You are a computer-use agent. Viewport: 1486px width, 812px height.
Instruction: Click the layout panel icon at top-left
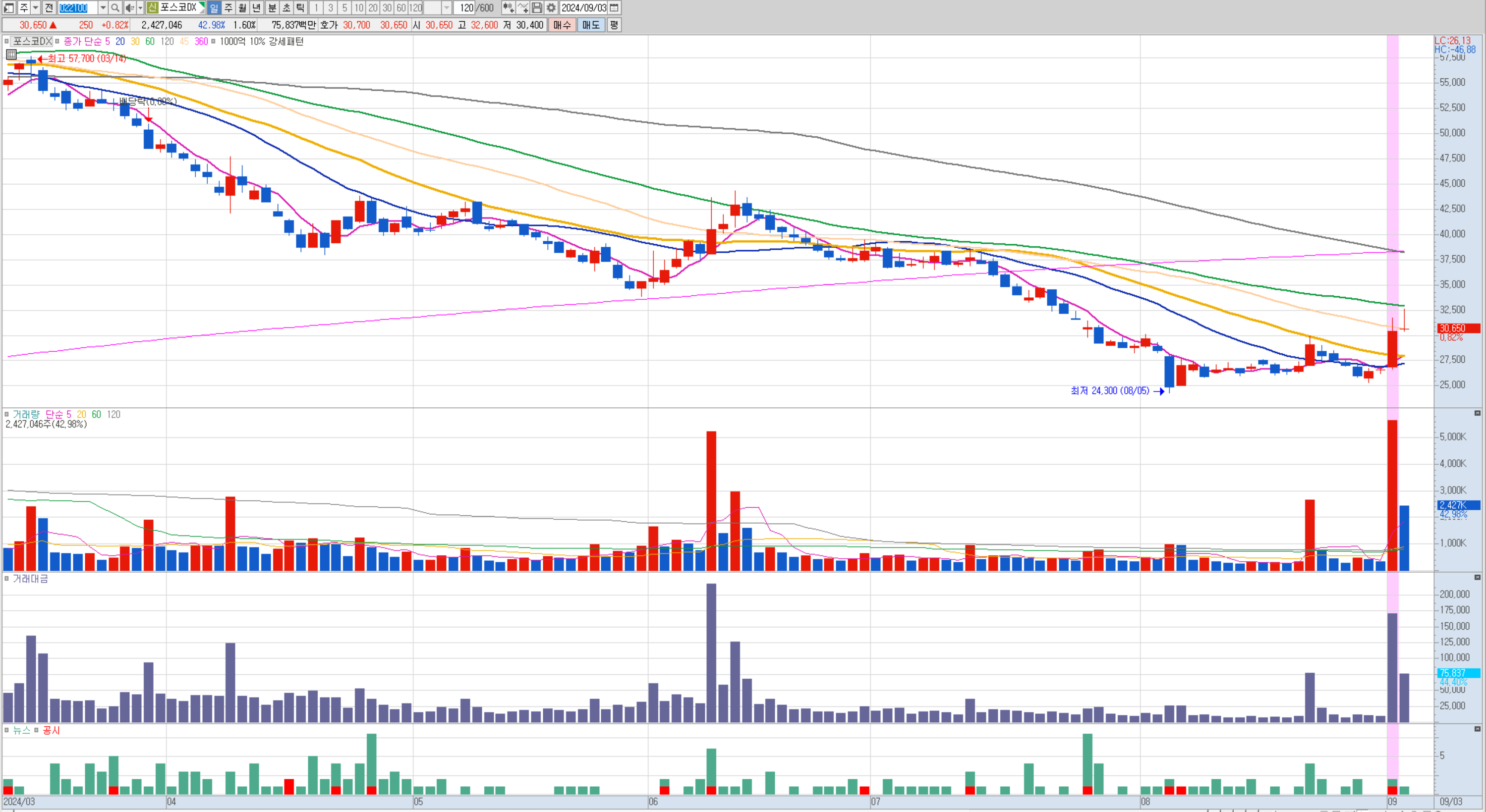pyautogui.click(x=8, y=7)
